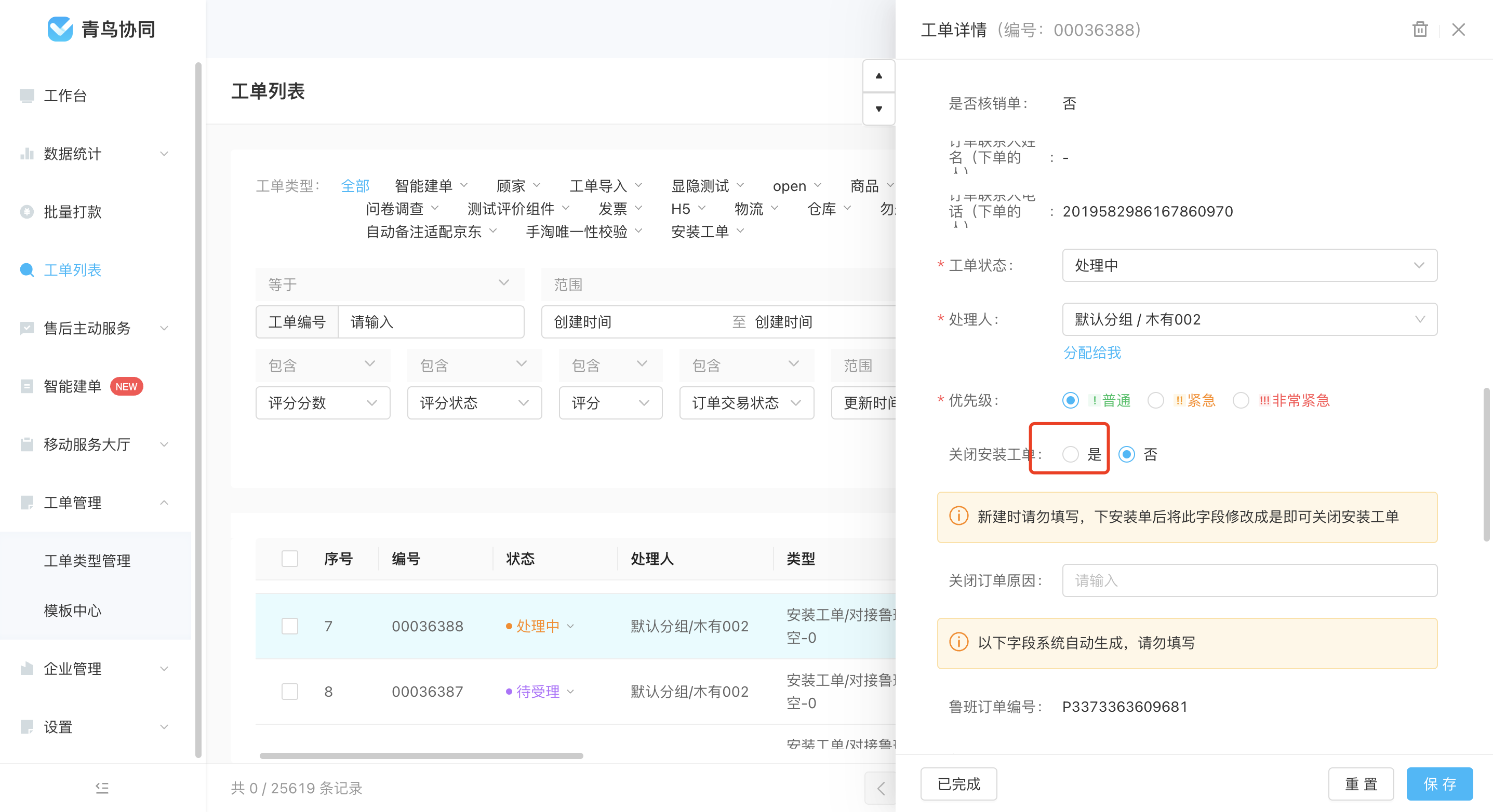Open the 手淘唯一性校验 work order type menu
This screenshot has height=812, width=1493.
coord(584,232)
